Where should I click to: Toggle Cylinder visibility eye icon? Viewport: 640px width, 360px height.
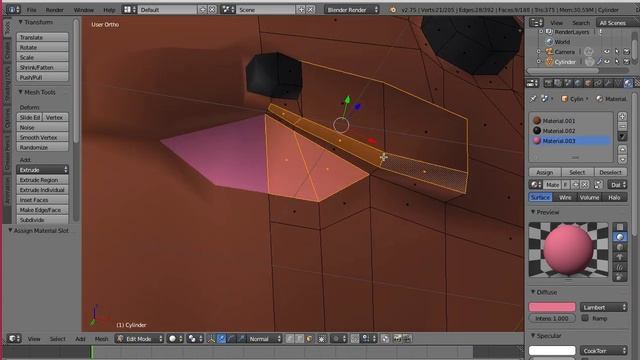pyautogui.click(x=607, y=62)
